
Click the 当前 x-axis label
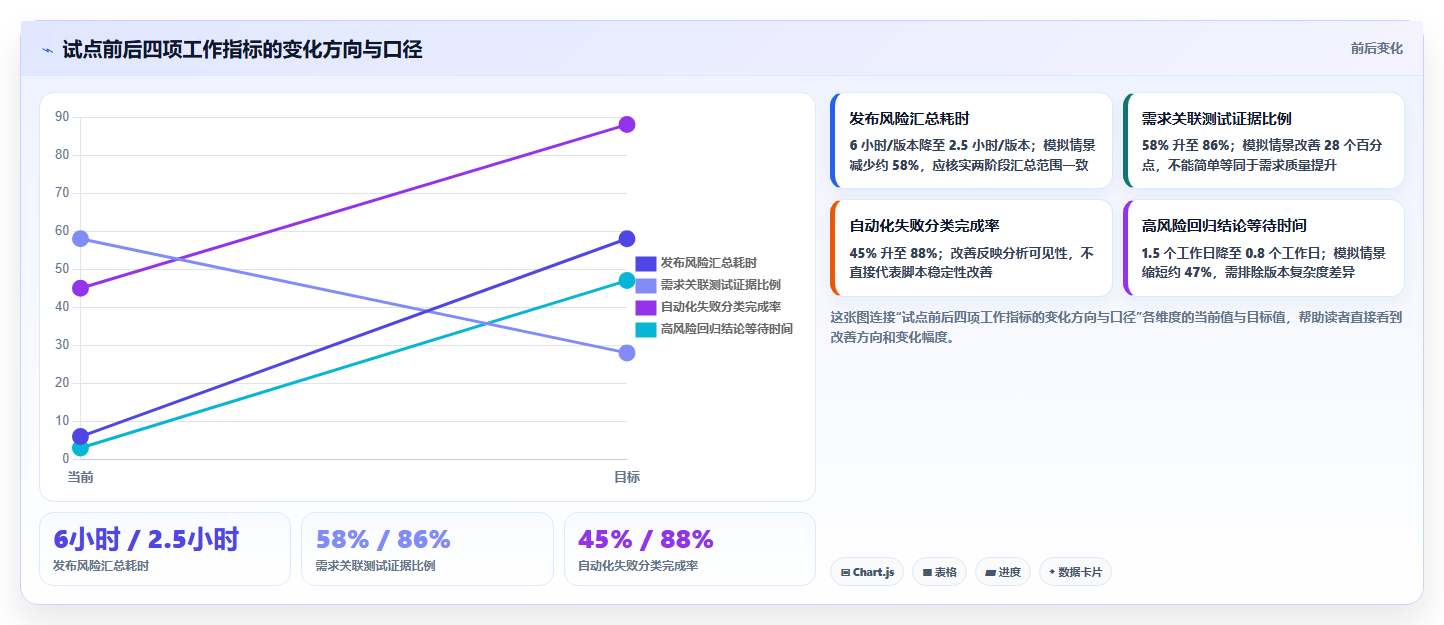pos(80,477)
